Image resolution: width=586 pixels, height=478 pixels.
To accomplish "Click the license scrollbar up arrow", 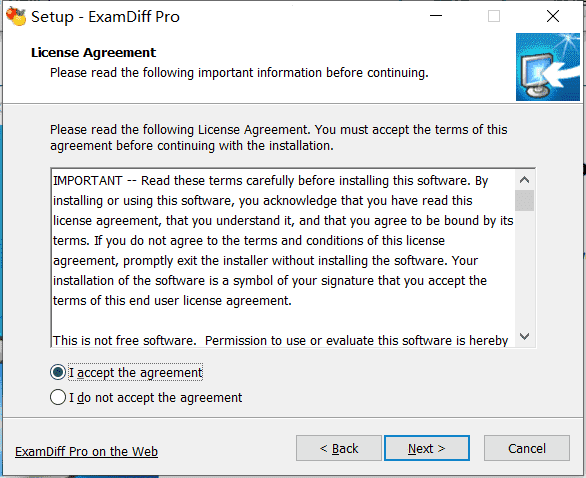I will [x=524, y=180].
